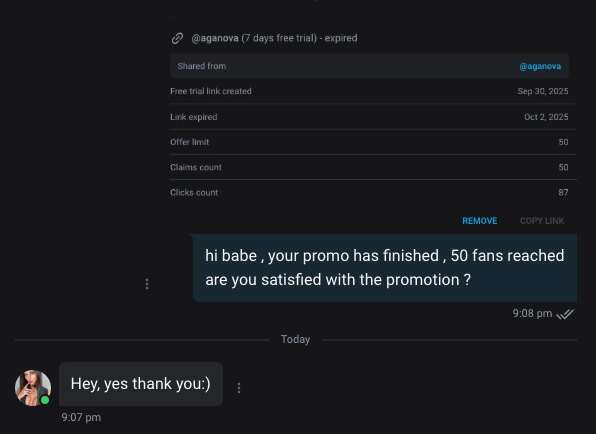Click the COPY LINK button
This screenshot has height=434, width=596.
[x=542, y=221]
